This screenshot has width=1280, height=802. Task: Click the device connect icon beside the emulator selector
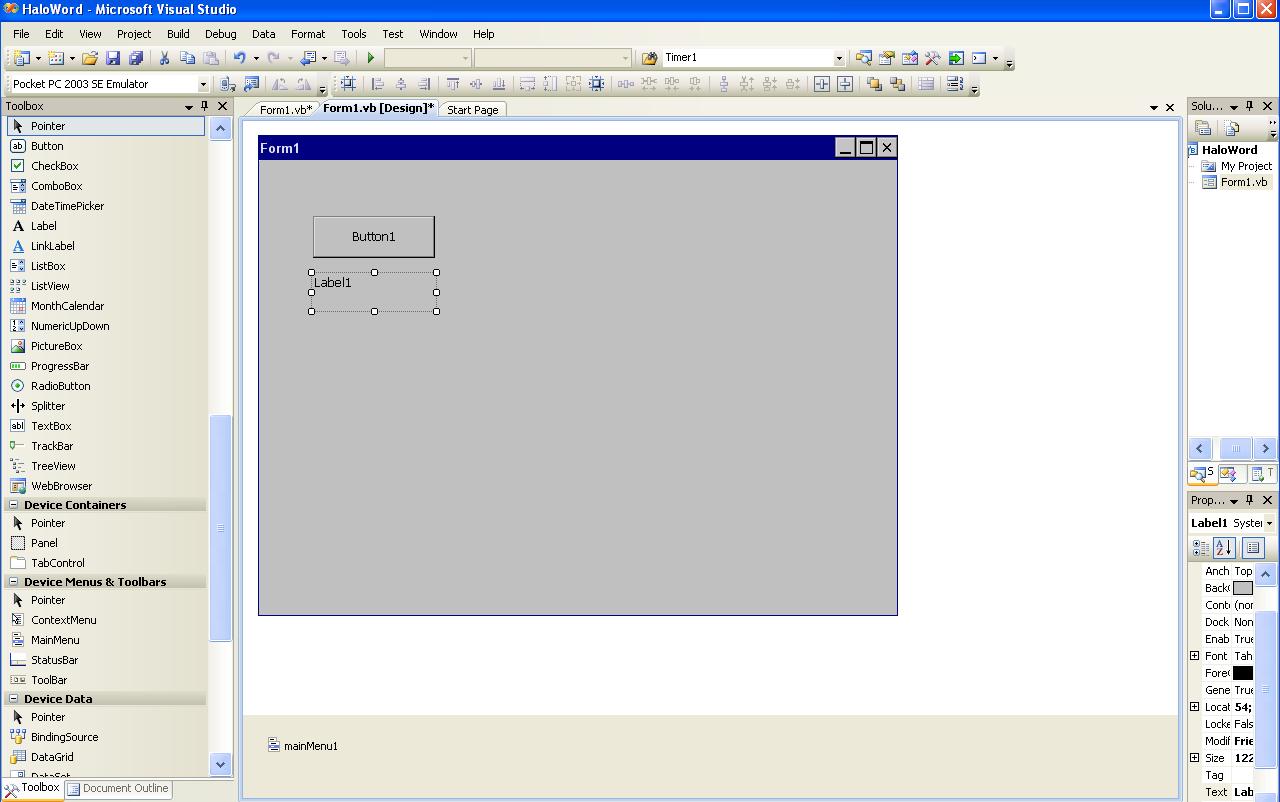click(x=225, y=84)
